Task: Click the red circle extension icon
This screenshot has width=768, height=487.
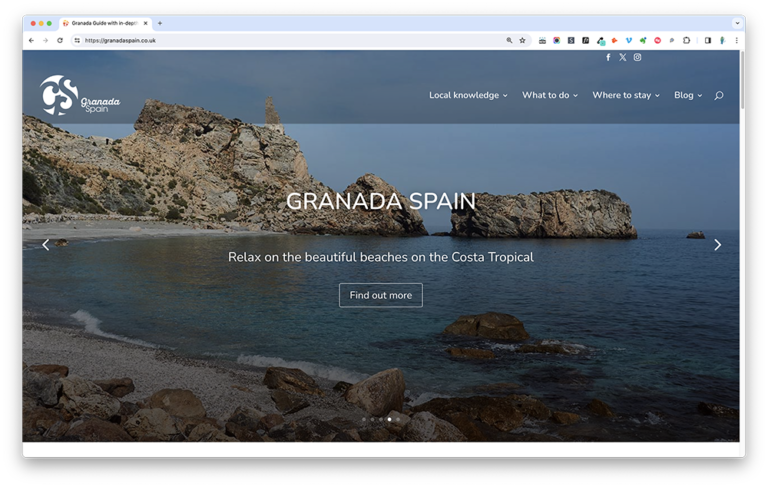Action: [x=658, y=41]
